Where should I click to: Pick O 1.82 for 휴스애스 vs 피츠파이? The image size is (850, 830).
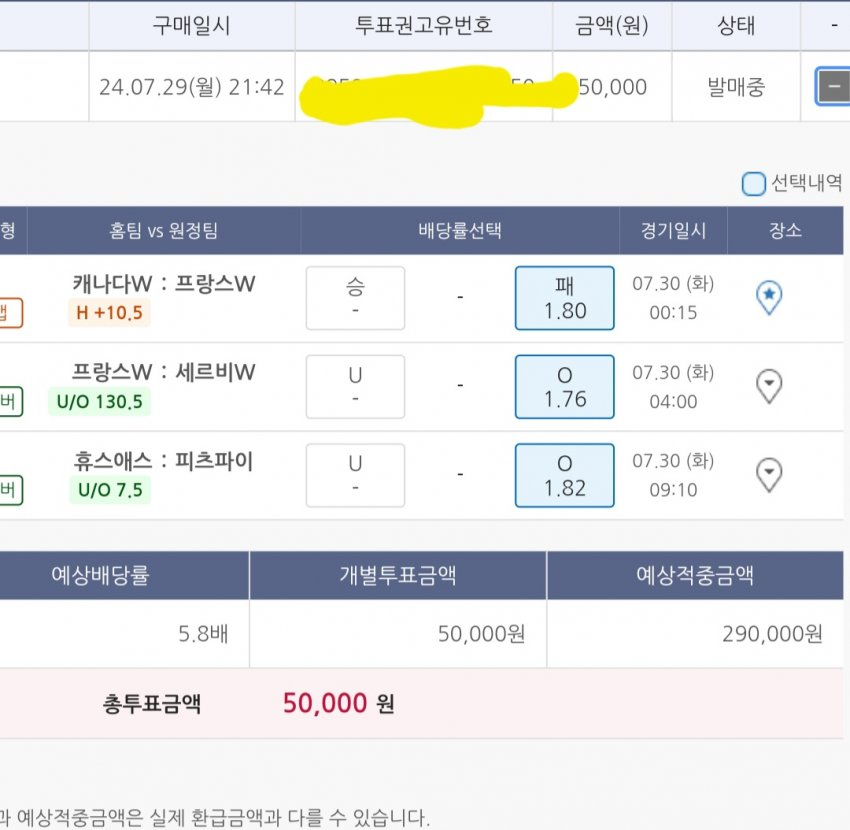[x=564, y=476]
